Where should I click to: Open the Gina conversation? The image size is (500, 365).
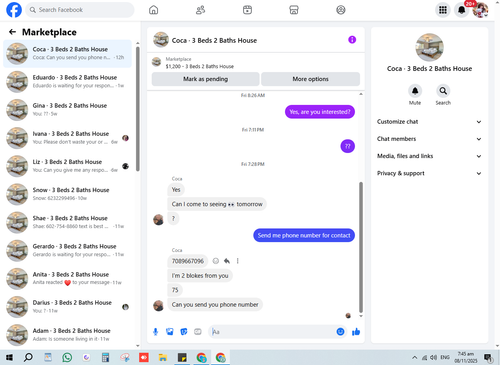pyautogui.click(x=67, y=110)
